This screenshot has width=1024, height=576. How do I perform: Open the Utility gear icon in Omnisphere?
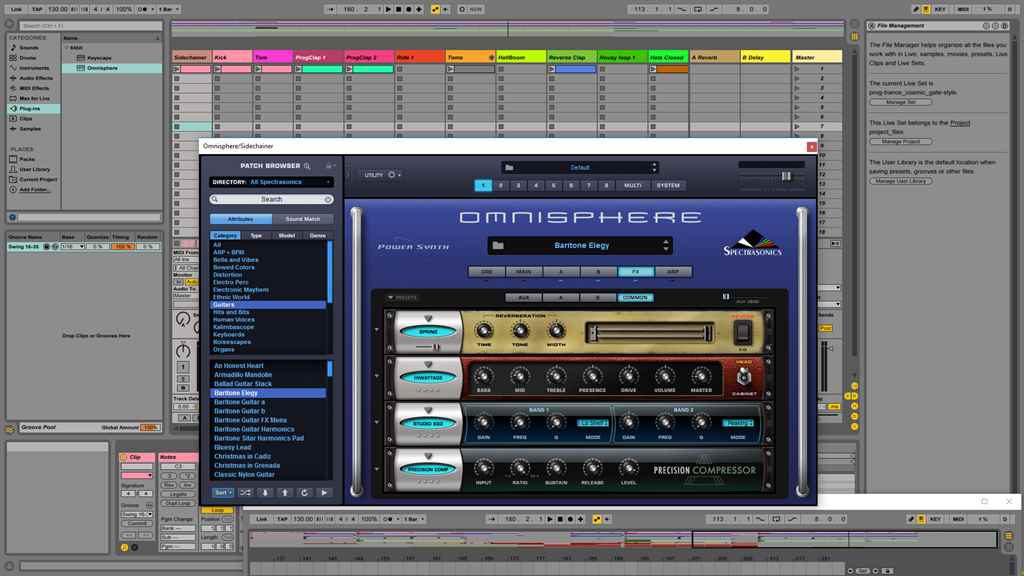coord(392,175)
